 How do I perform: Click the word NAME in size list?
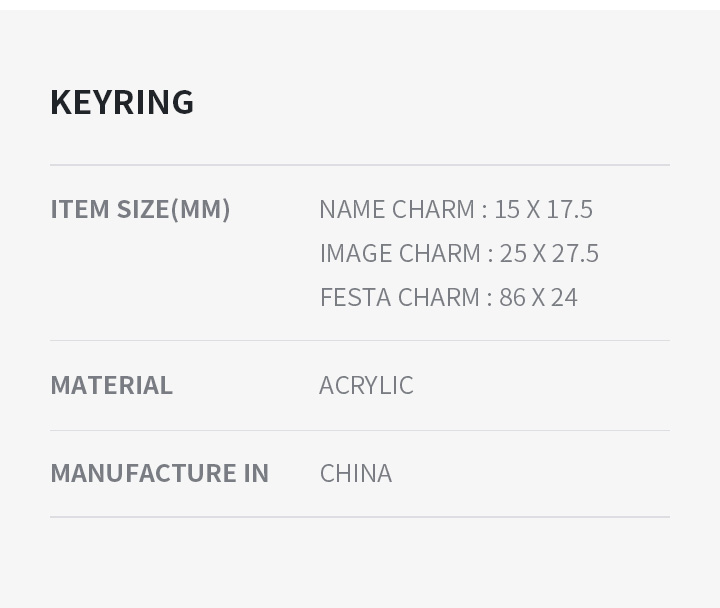pyautogui.click(x=352, y=209)
